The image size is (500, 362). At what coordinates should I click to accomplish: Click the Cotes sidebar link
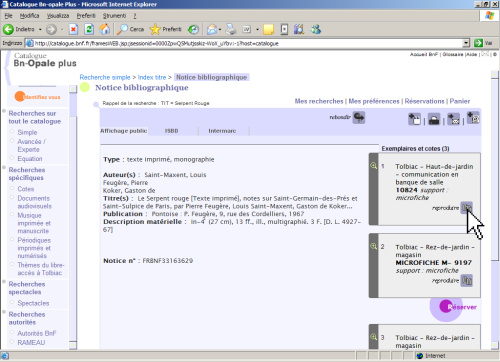click(26, 189)
